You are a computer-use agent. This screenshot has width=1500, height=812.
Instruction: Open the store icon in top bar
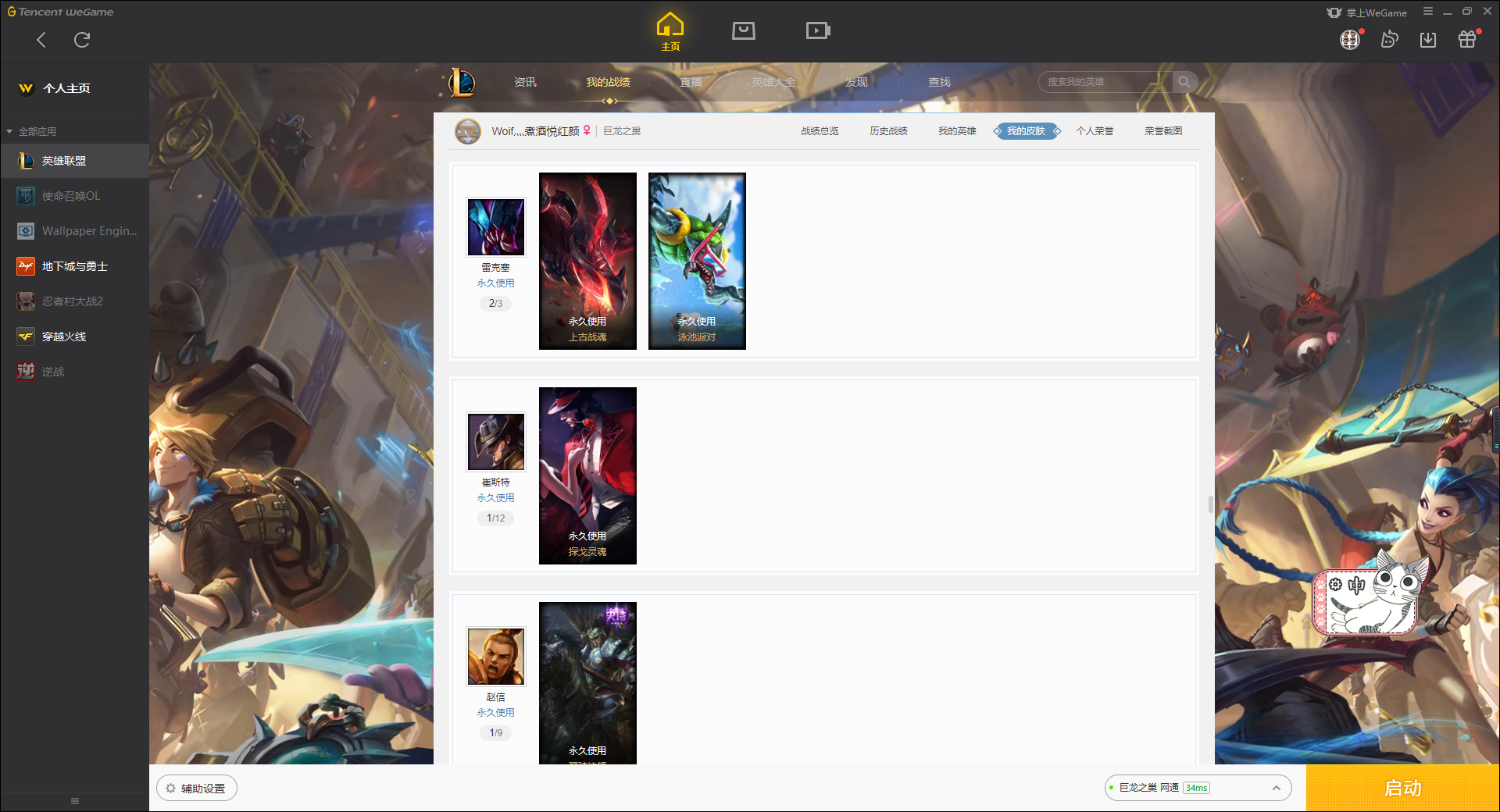click(744, 30)
